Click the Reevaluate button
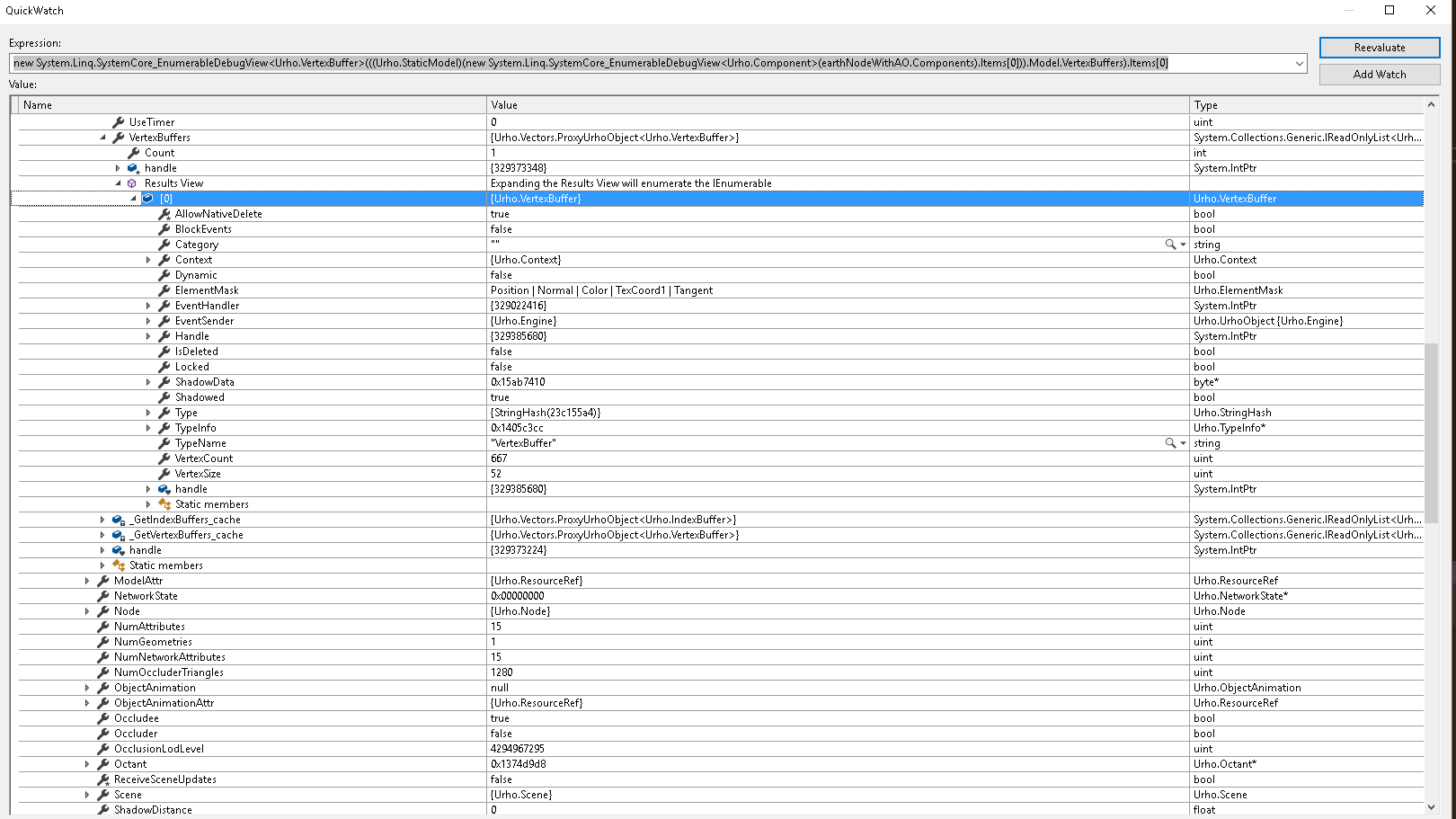The width and height of the screenshot is (1456, 819). 1380,48
